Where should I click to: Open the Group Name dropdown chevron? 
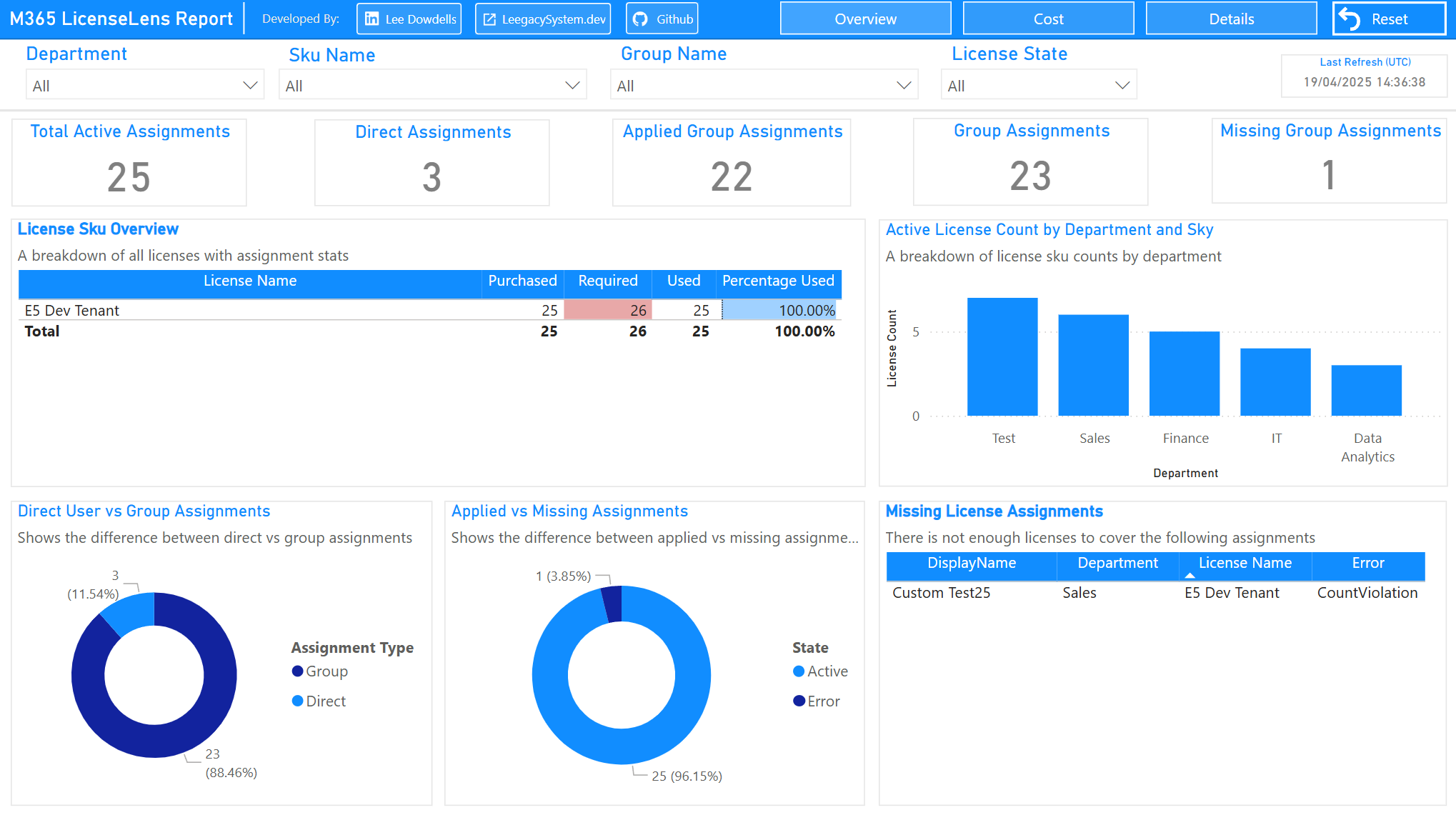(903, 86)
